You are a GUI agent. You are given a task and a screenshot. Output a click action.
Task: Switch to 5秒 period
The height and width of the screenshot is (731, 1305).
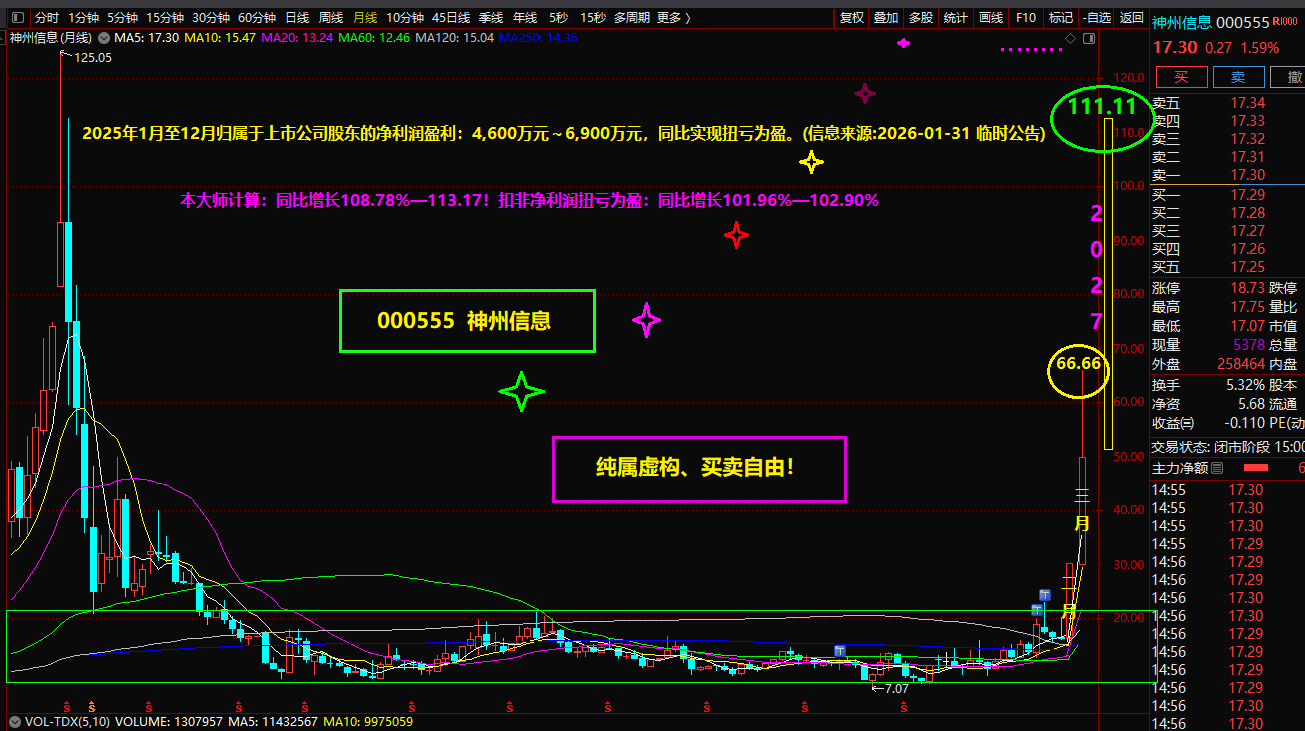(x=558, y=18)
